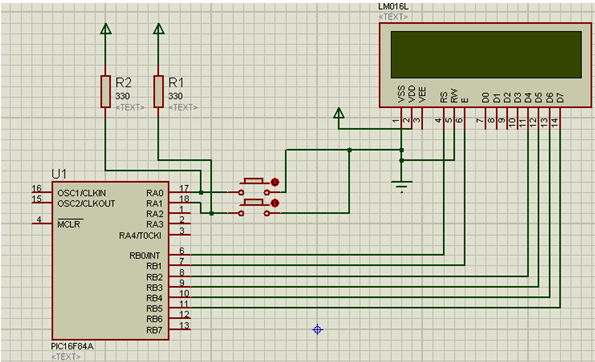The height and width of the screenshot is (362, 595).
Task: Click the D0 pin label on the LCD
Action: 486,98
